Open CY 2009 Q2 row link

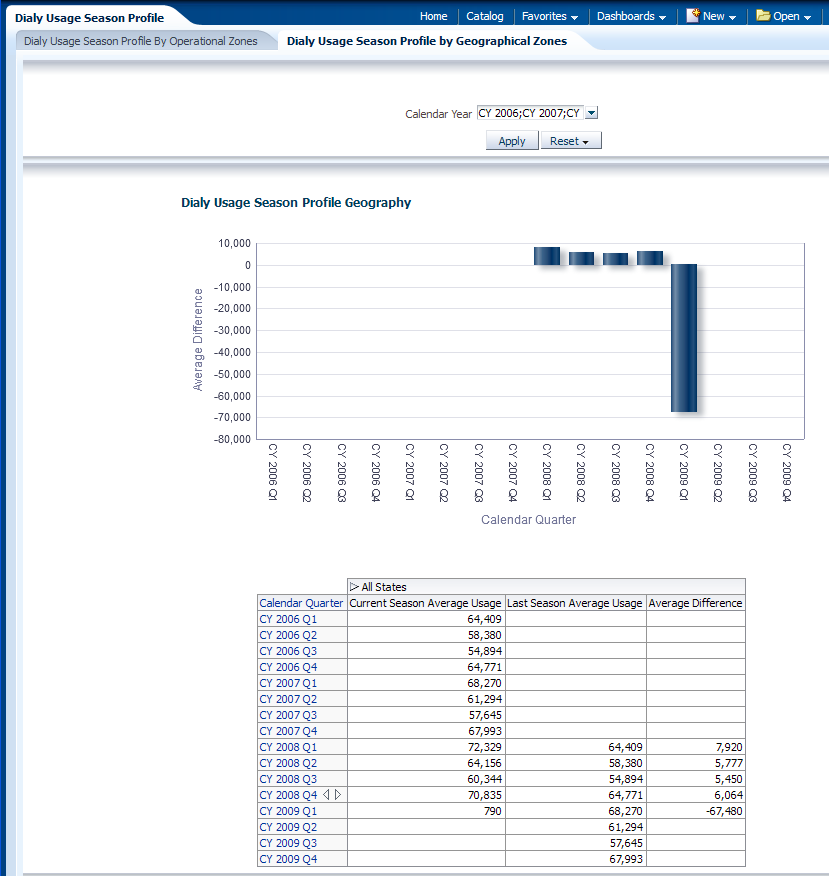tap(288, 827)
